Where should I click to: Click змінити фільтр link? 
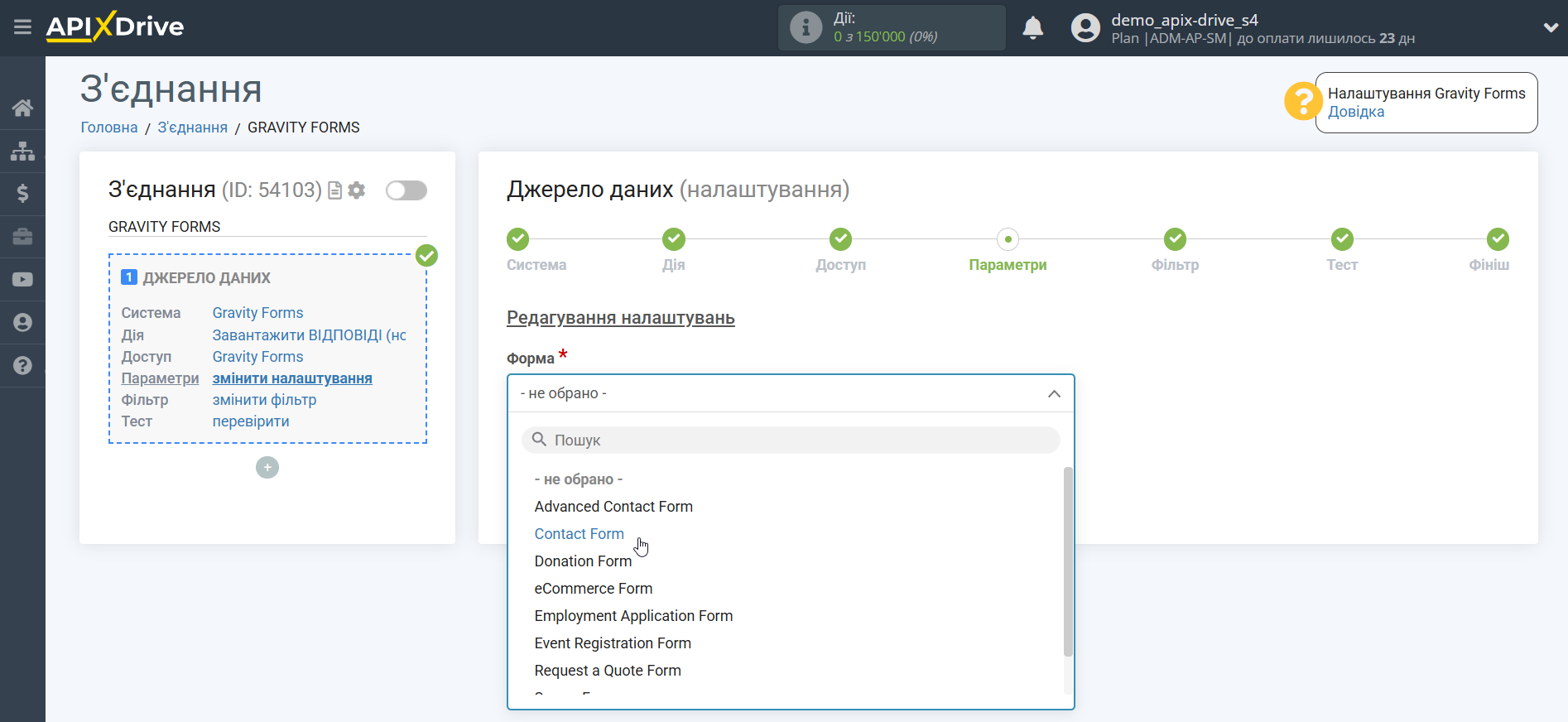(x=264, y=400)
